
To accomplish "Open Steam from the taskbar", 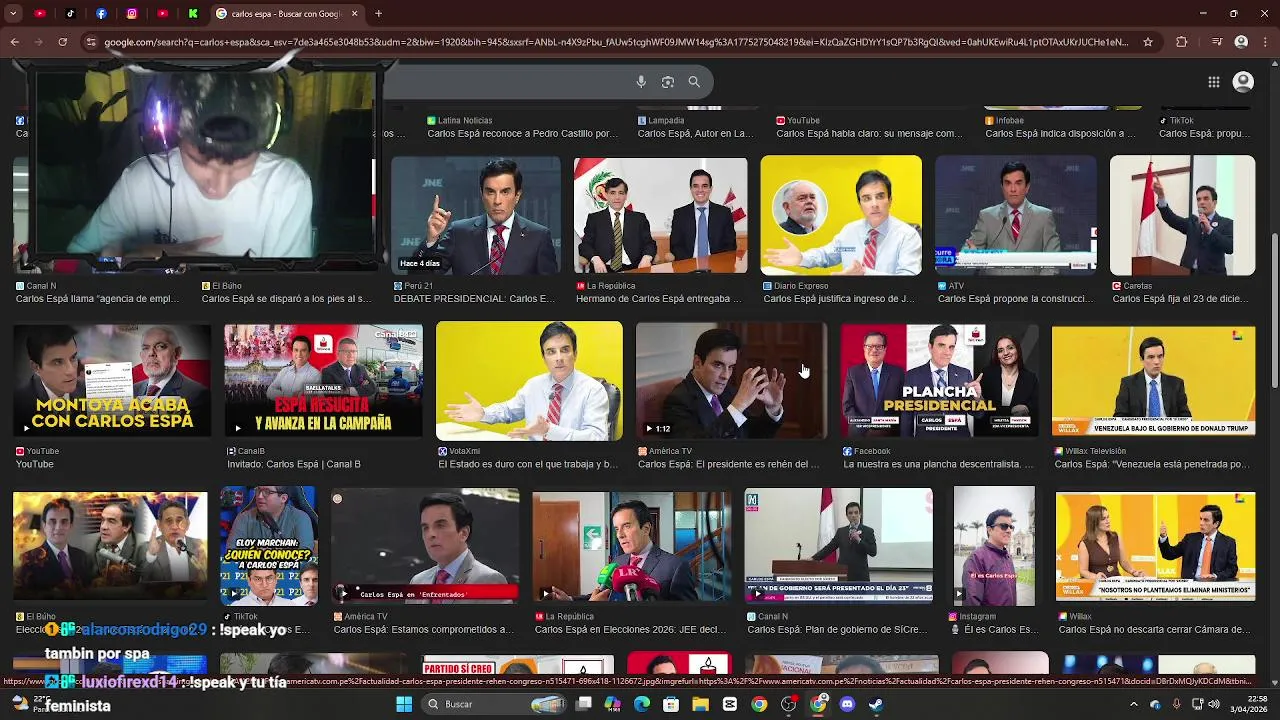I will [x=876, y=704].
